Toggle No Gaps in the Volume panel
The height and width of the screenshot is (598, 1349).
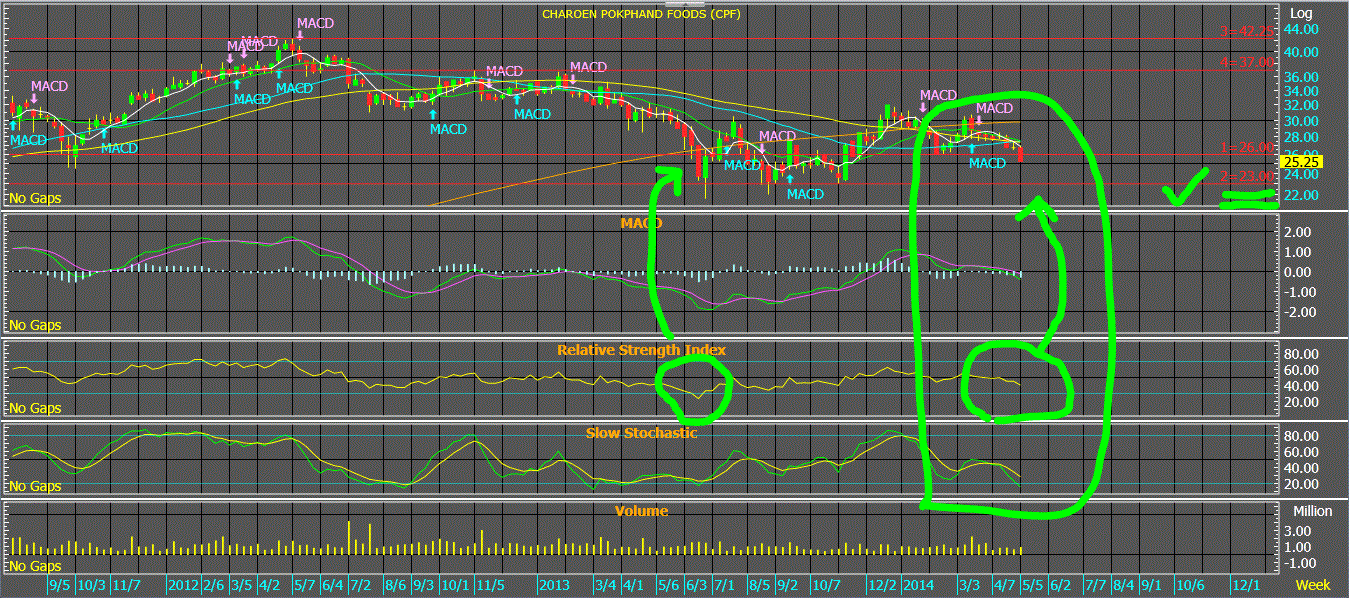[35, 567]
